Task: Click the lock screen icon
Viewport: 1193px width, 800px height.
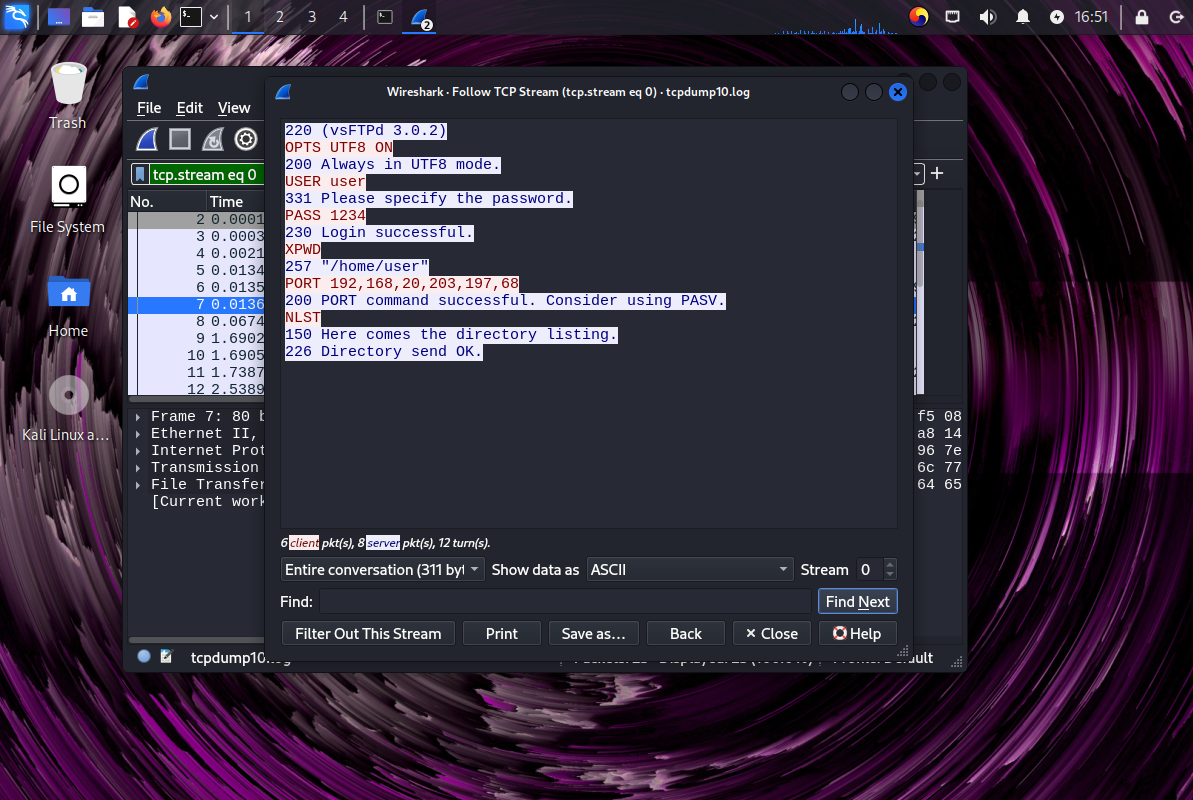Action: pos(1141,17)
